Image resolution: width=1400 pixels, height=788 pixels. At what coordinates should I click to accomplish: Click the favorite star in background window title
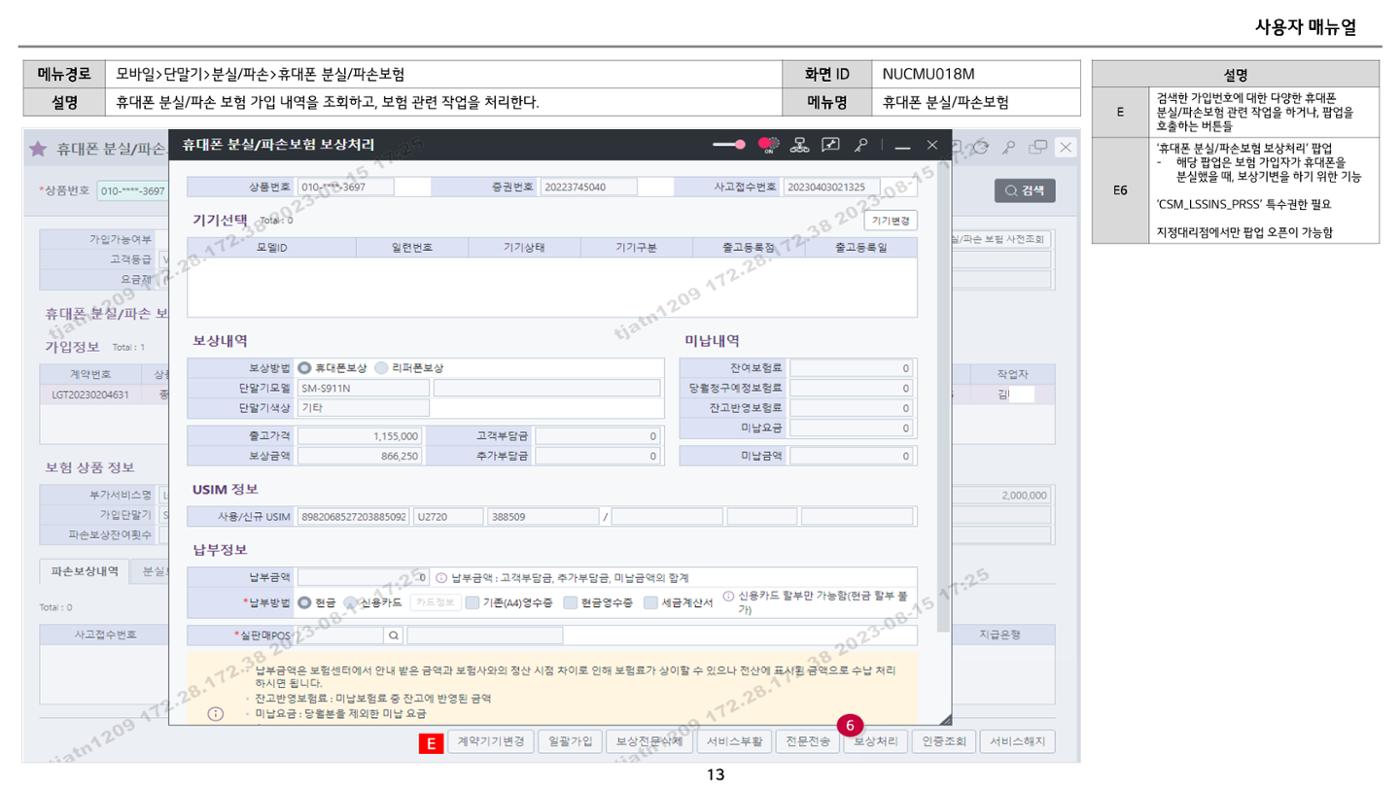point(38,148)
